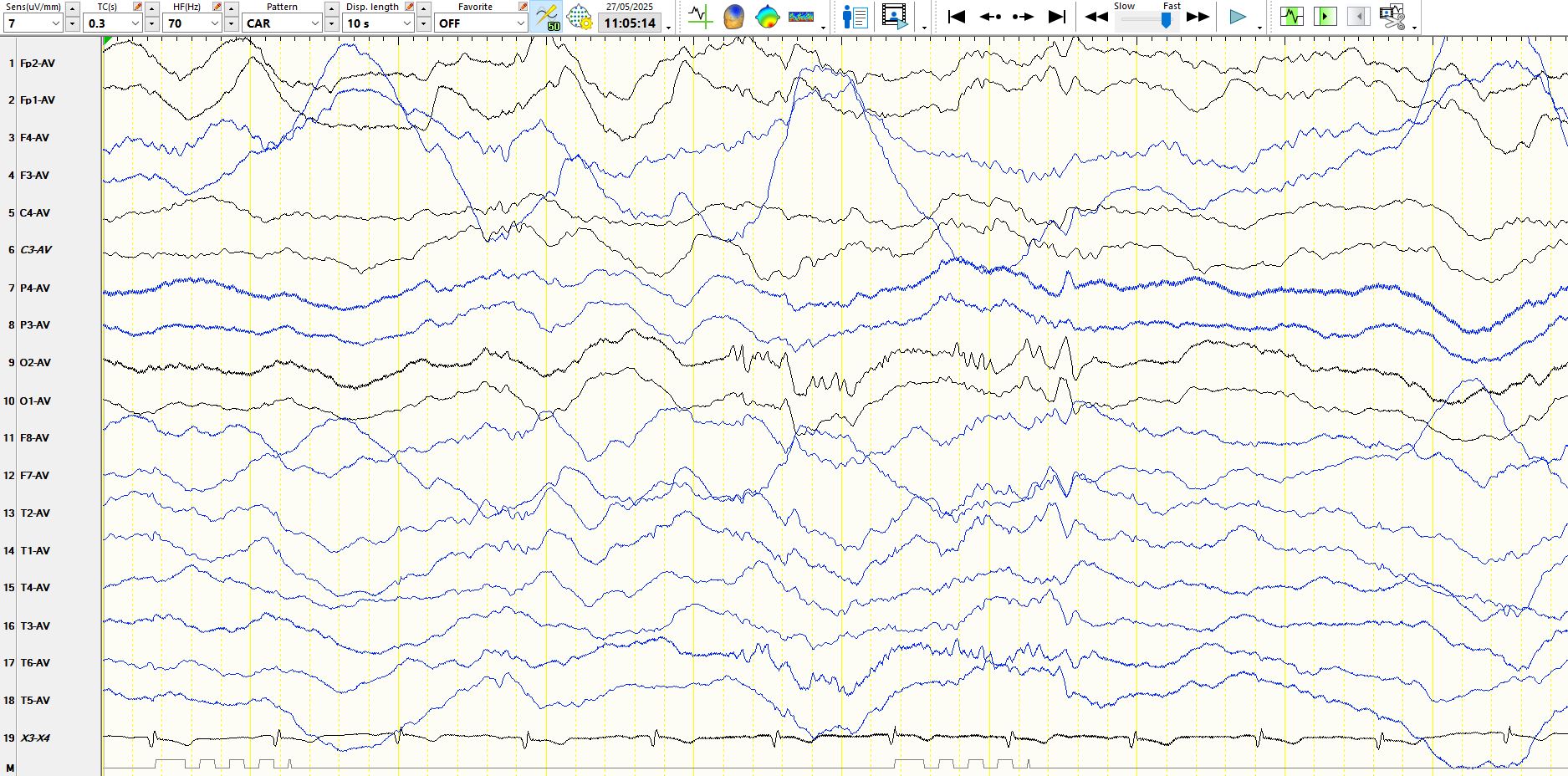This screenshot has height=776, width=1568.
Task: Edit the HF(Hz) setting pencil icon
Action: (x=217, y=7)
